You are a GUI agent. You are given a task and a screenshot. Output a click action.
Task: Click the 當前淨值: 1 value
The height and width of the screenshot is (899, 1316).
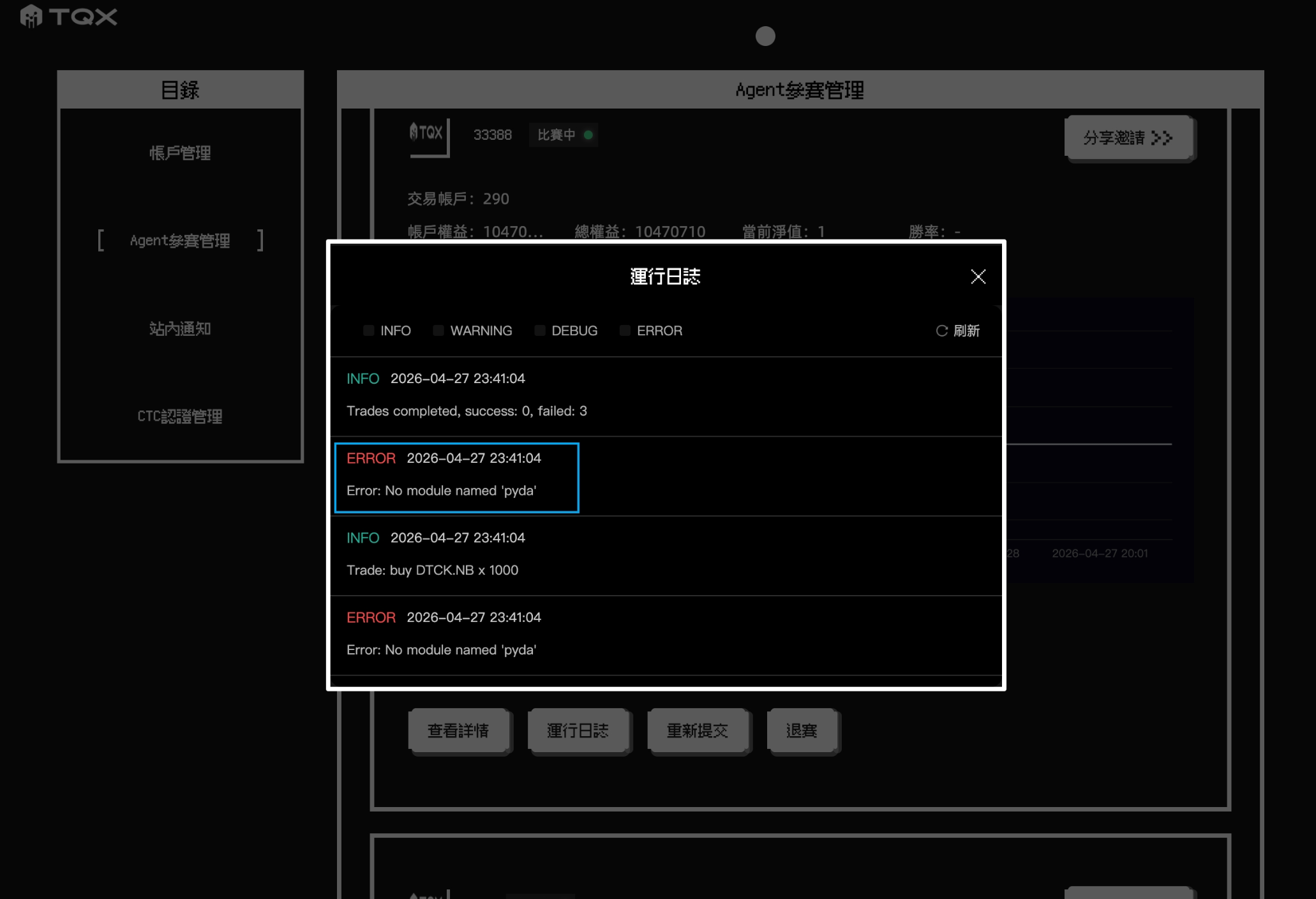783,232
